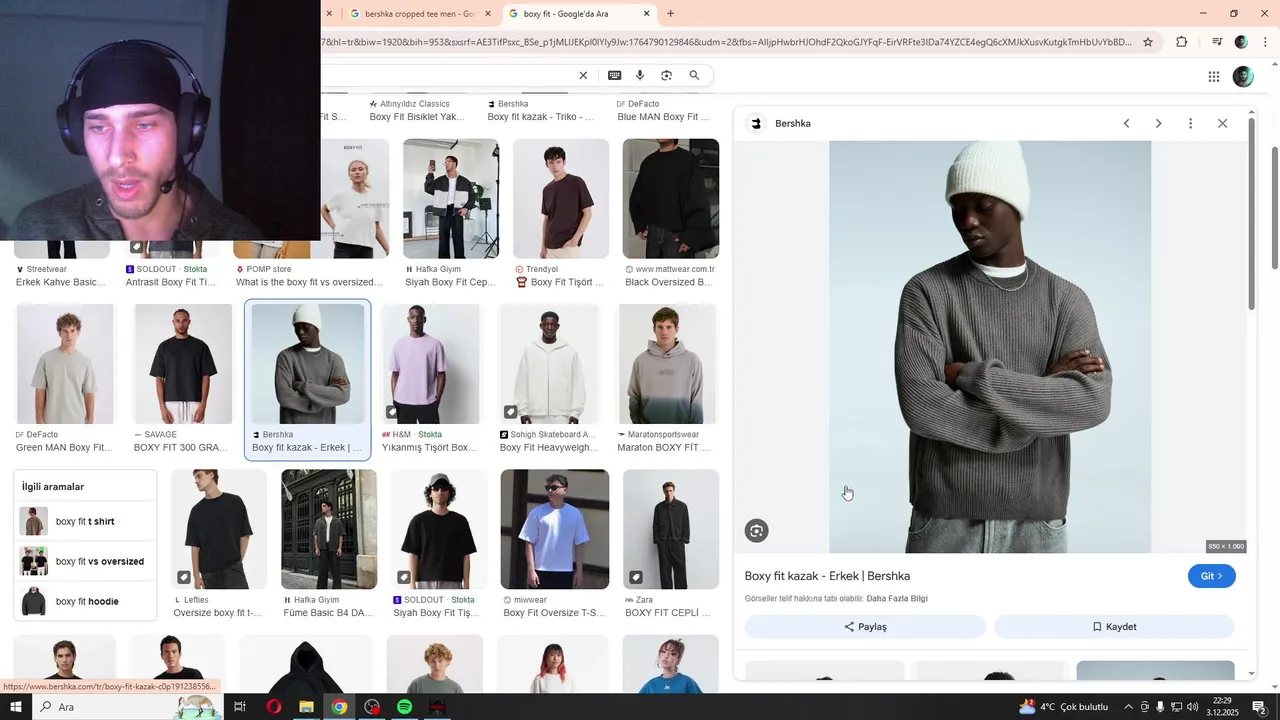1280x720 pixels.
Task: Open DeFacto Green MAN Boxy Fit thumbnail
Action: coord(65,365)
